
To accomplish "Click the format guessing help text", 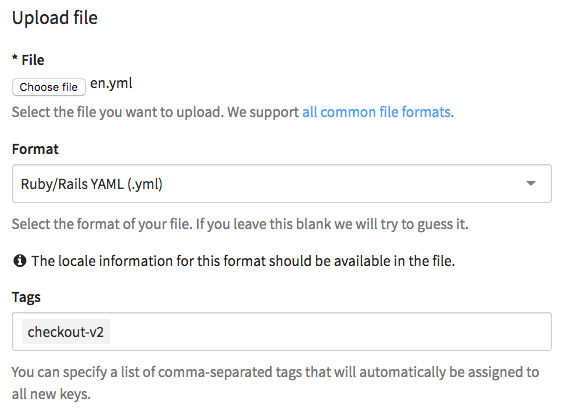I will pos(240,224).
